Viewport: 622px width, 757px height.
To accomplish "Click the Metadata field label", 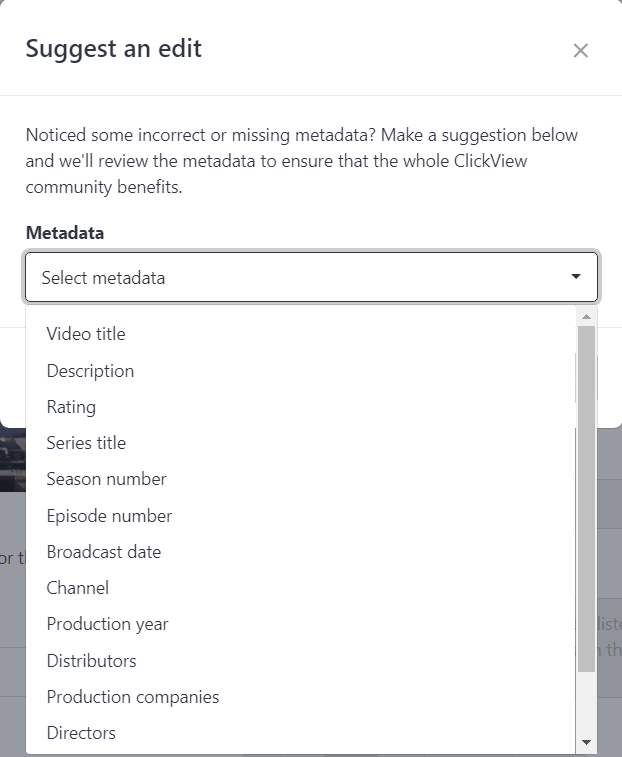I will [x=65, y=233].
